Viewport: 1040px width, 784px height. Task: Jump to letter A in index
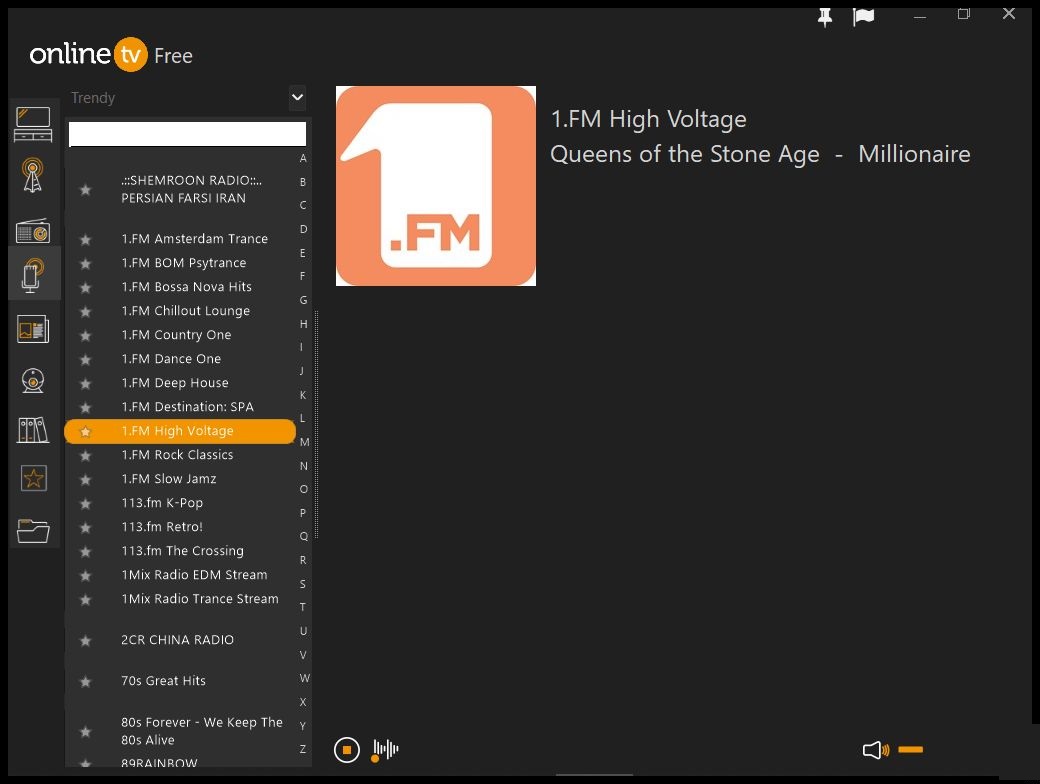(303, 158)
